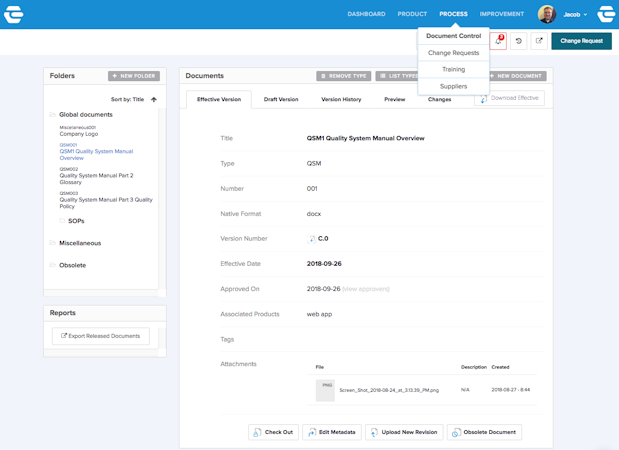Image resolution: width=619 pixels, height=450 pixels.
Task: Switch to the Preview tab
Action: [x=395, y=99]
